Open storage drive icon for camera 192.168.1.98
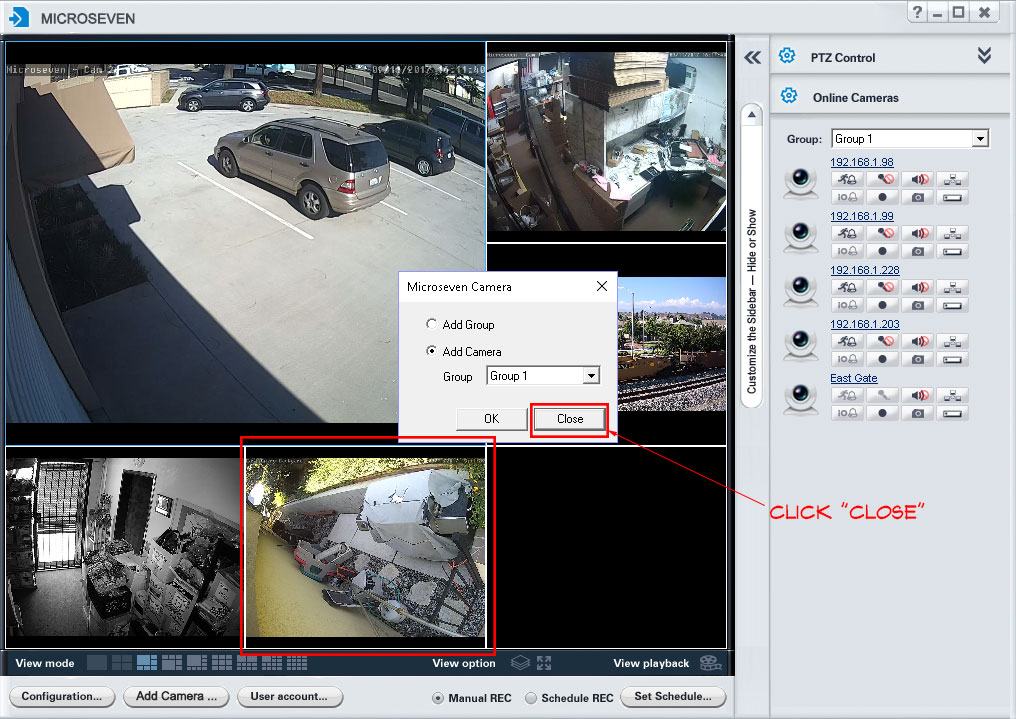Image resolution: width=1016 pixels, height=719 pixels. (x=952, y=197)
